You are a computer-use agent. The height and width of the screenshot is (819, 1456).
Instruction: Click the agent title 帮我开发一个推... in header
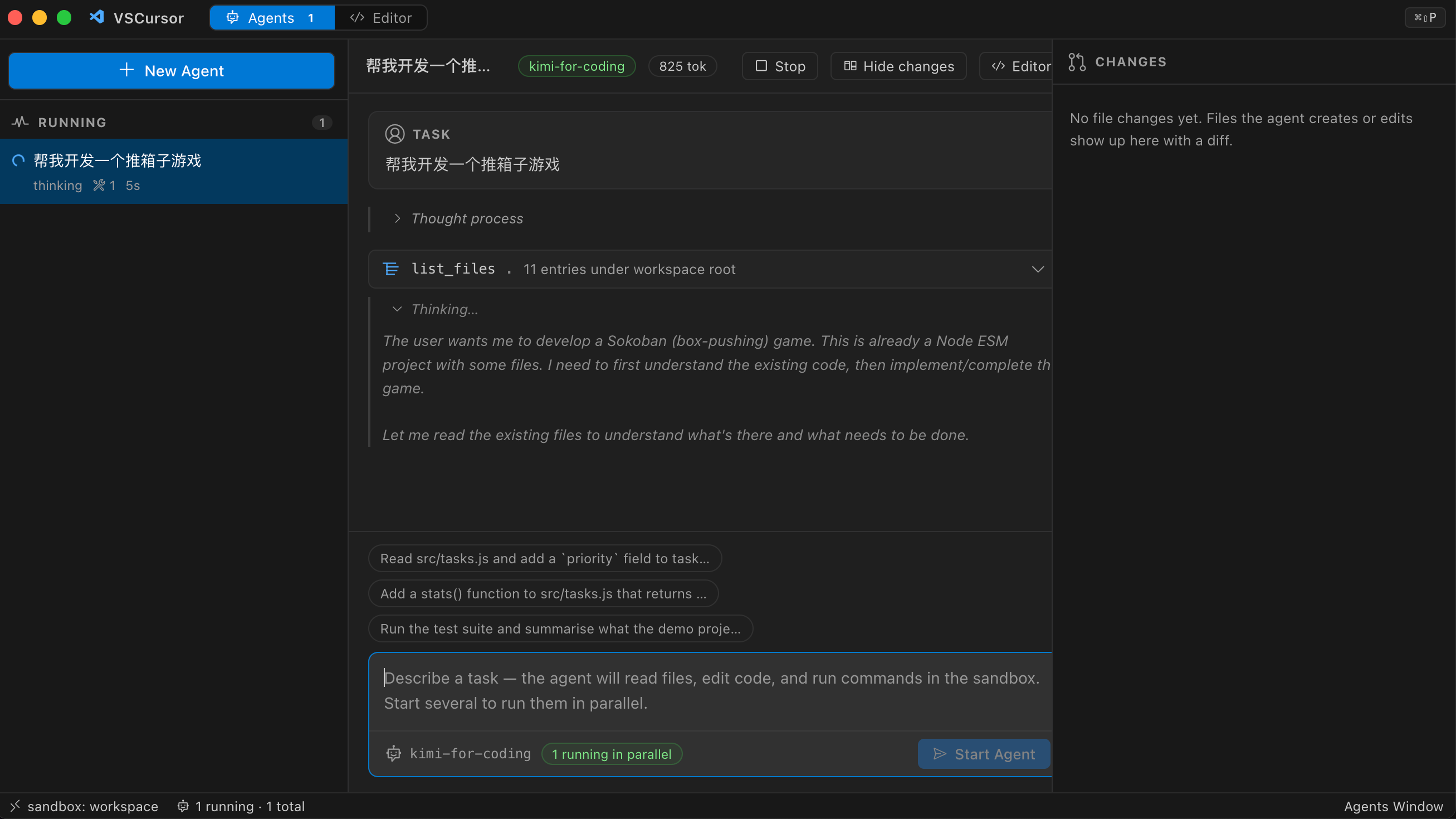pos(428,66)
